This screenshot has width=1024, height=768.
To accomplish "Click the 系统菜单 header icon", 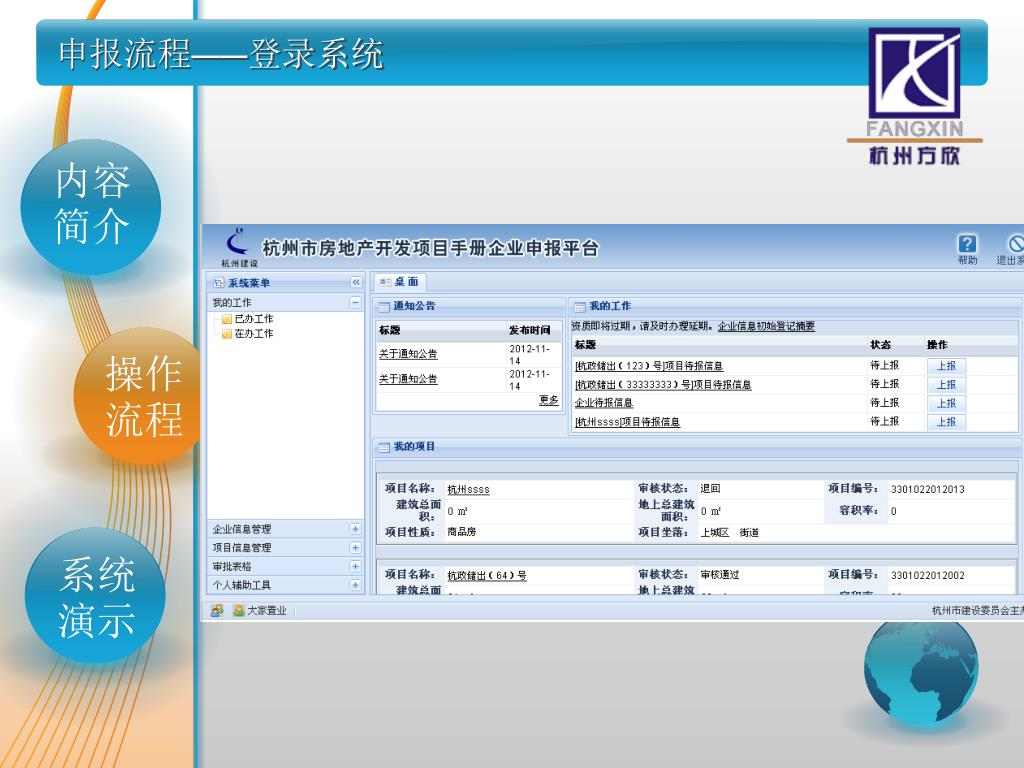I will 219,283.
